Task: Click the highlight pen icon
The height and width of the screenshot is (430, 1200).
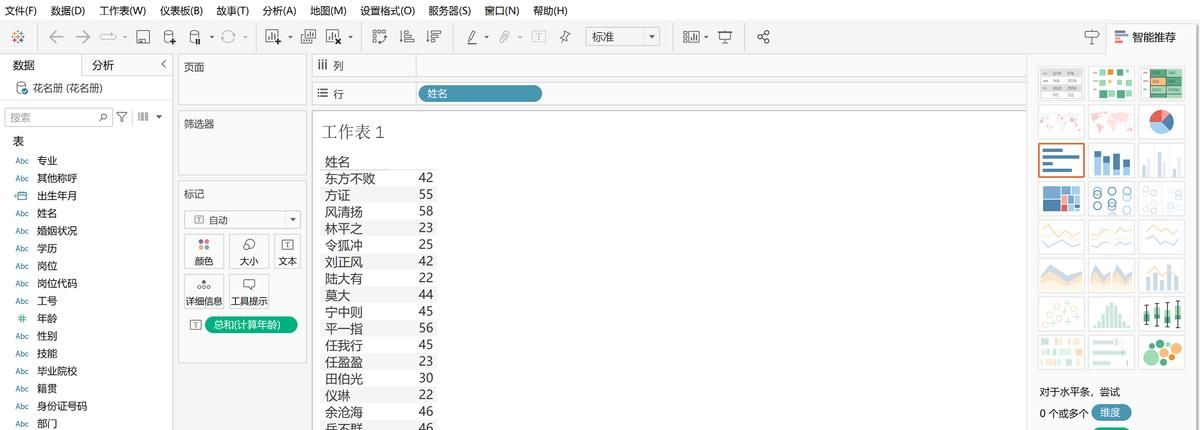Action: [x=472, y=37]
